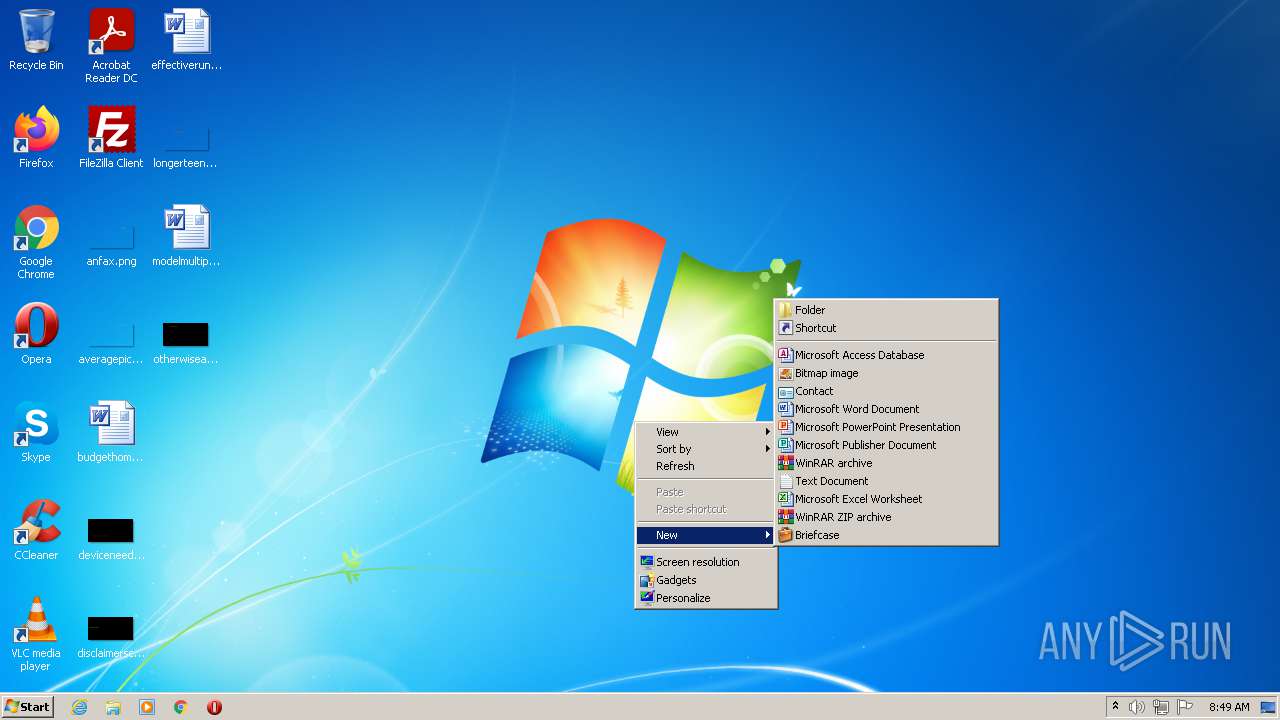Select the anfax.png file icon

111,246
